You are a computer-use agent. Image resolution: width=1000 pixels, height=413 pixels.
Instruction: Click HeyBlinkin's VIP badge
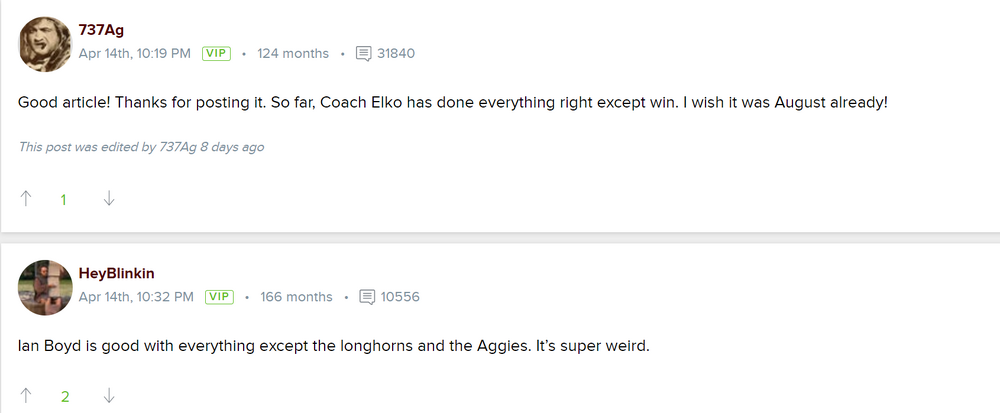click(x=219, y=297)
